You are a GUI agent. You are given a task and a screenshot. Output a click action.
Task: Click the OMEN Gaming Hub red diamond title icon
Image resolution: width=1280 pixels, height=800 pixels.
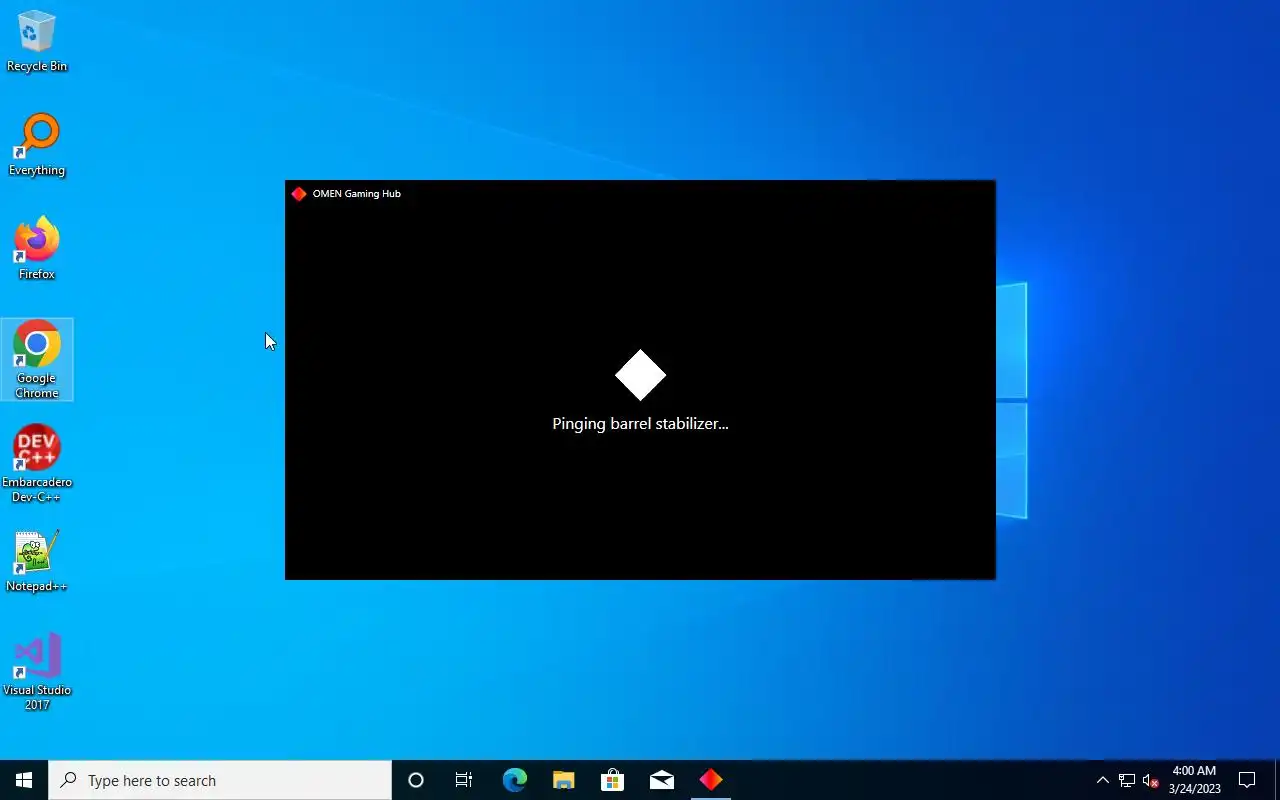coord(298,194)
